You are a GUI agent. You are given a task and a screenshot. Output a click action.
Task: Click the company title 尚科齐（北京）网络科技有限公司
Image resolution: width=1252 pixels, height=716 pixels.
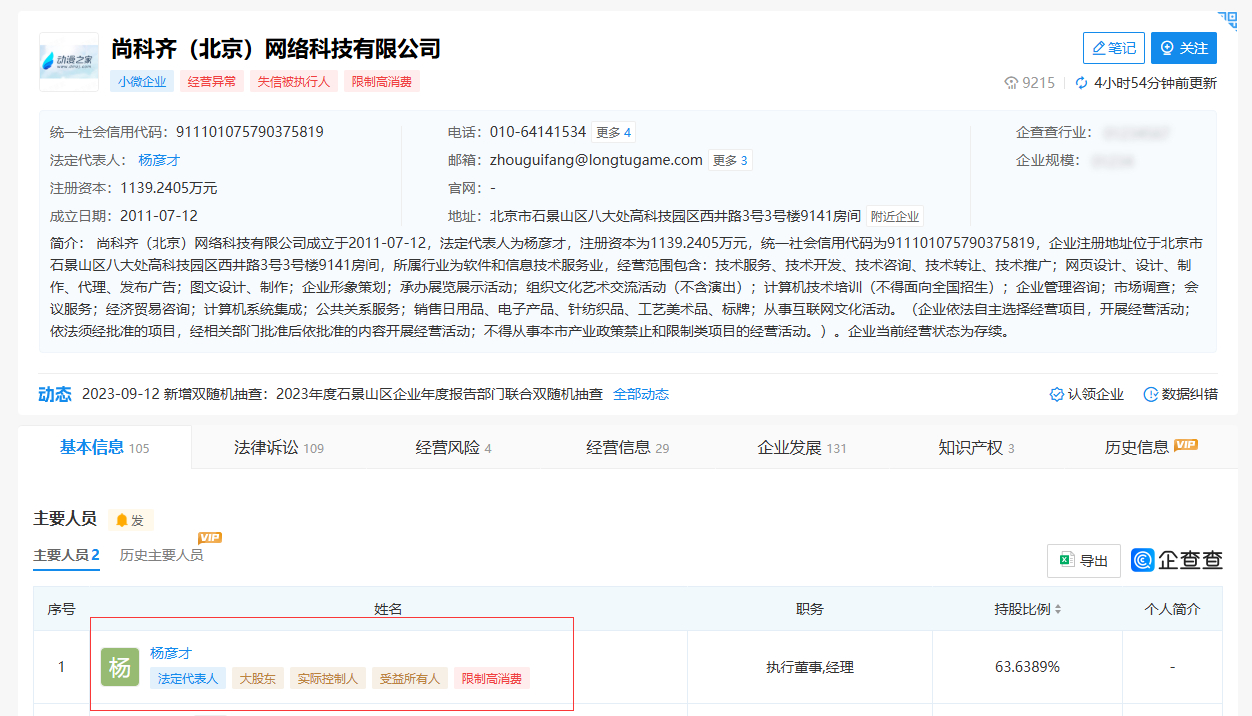(276, 49)
